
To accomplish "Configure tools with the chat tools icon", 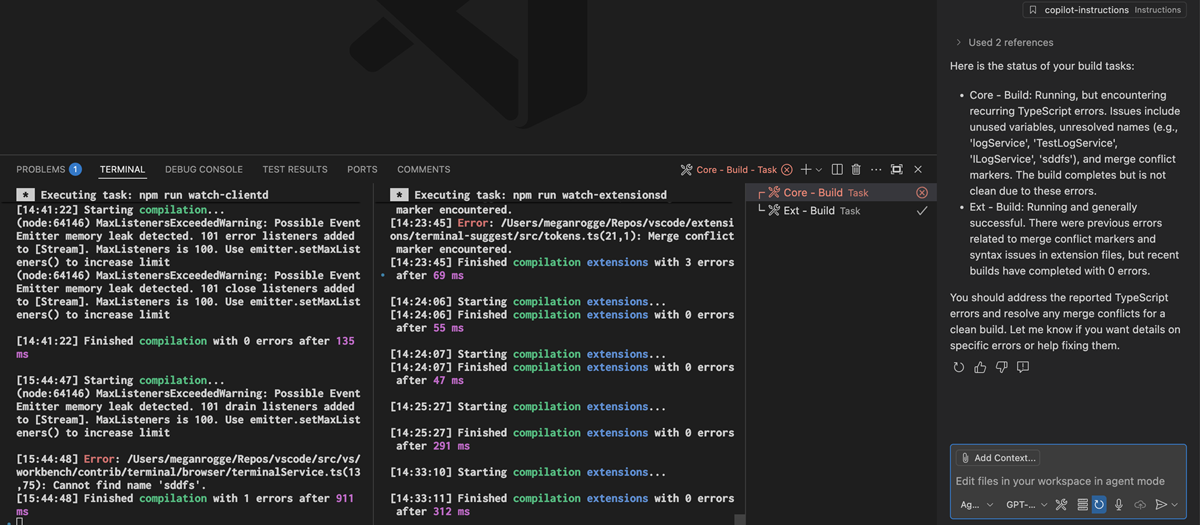I will click(x=1062, y=505).
